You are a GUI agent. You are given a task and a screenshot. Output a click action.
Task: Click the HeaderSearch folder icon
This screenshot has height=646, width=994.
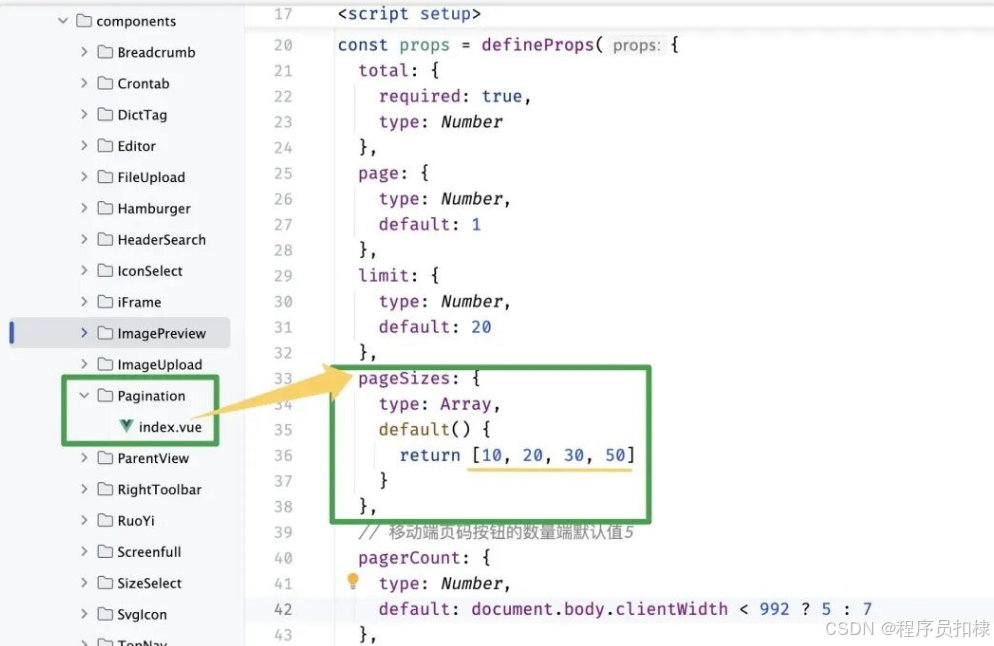(105, 239)
